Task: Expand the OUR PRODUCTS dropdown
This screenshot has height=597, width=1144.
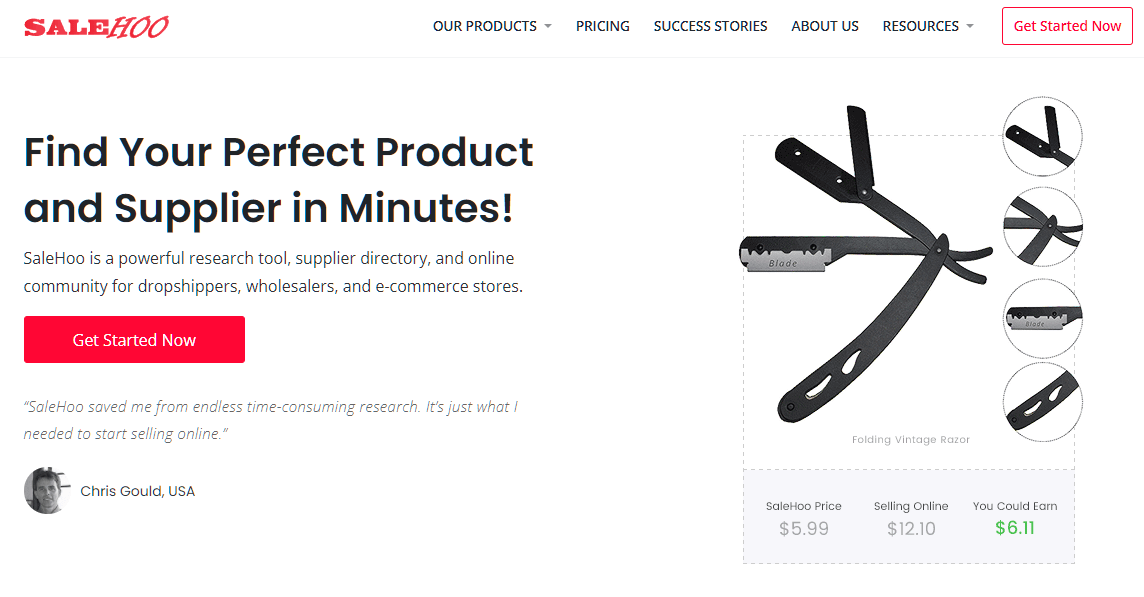Action: point(485,26)
